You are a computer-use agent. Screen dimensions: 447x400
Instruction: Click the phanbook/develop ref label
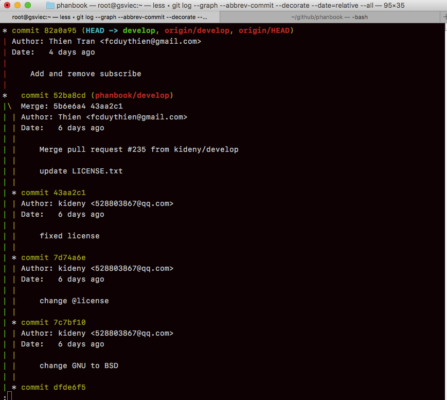tap(132, 95)
